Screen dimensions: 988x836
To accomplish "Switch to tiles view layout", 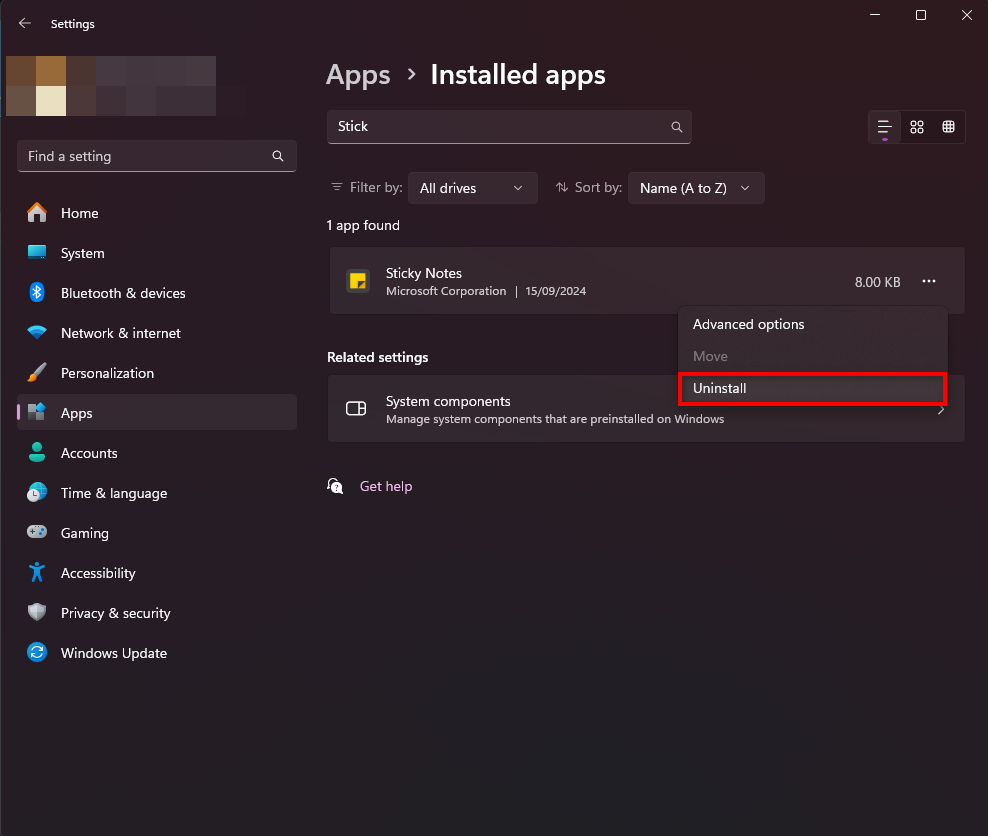I will 916,127.
